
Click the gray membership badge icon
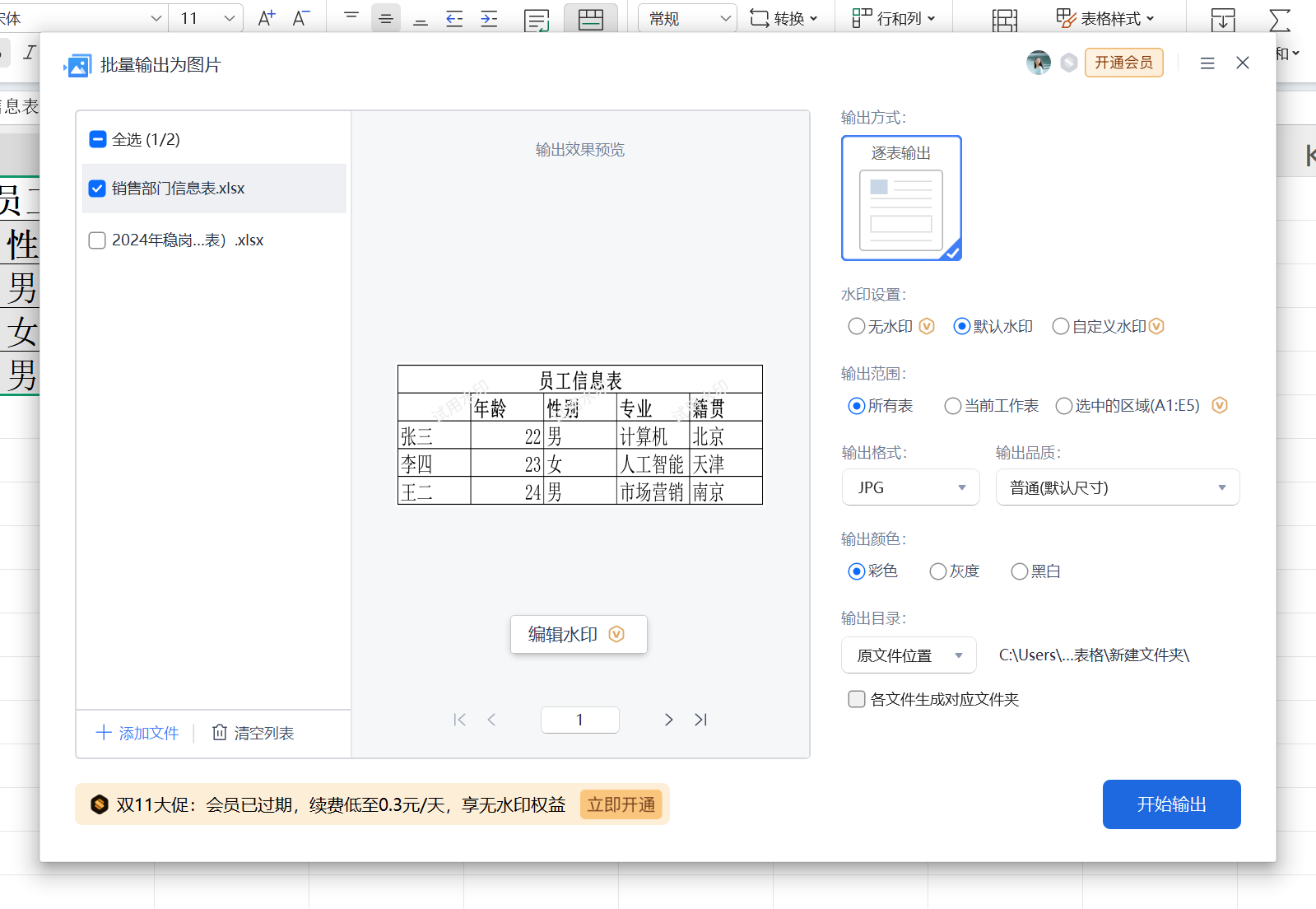[1069, 63]
